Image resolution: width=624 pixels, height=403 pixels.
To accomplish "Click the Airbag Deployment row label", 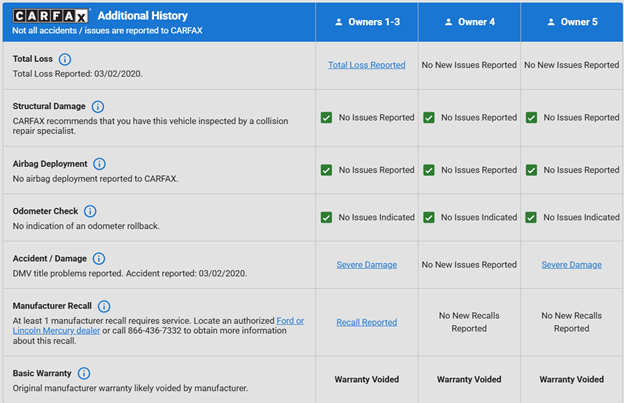I will pyautogui.click(x=50, y=164).
